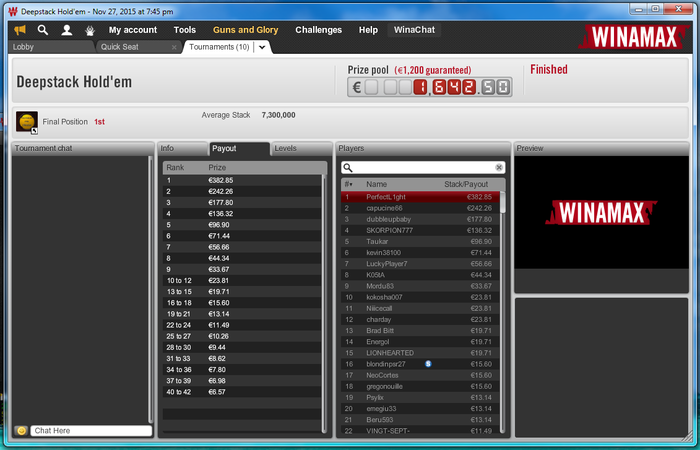This screenshot has width=700, height=450.
Task: Open Guns and Glory
Action: coord(245,30)
